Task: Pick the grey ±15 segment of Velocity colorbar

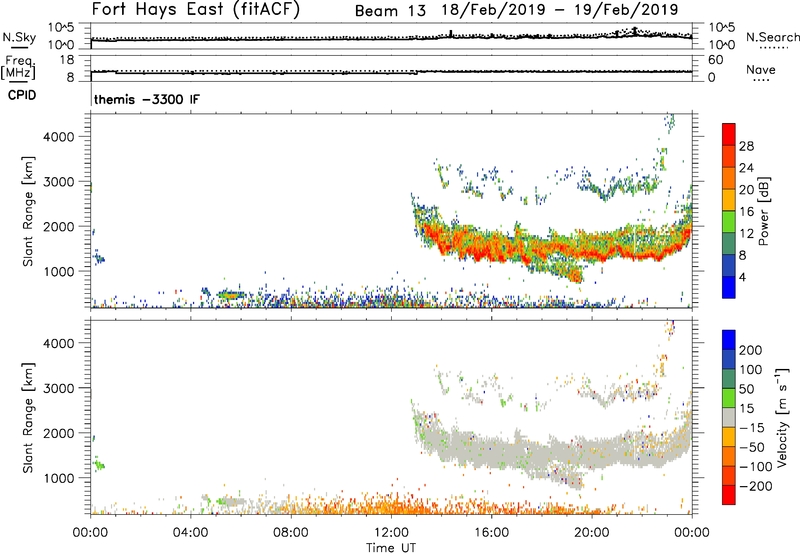Action: click(729, 418)
